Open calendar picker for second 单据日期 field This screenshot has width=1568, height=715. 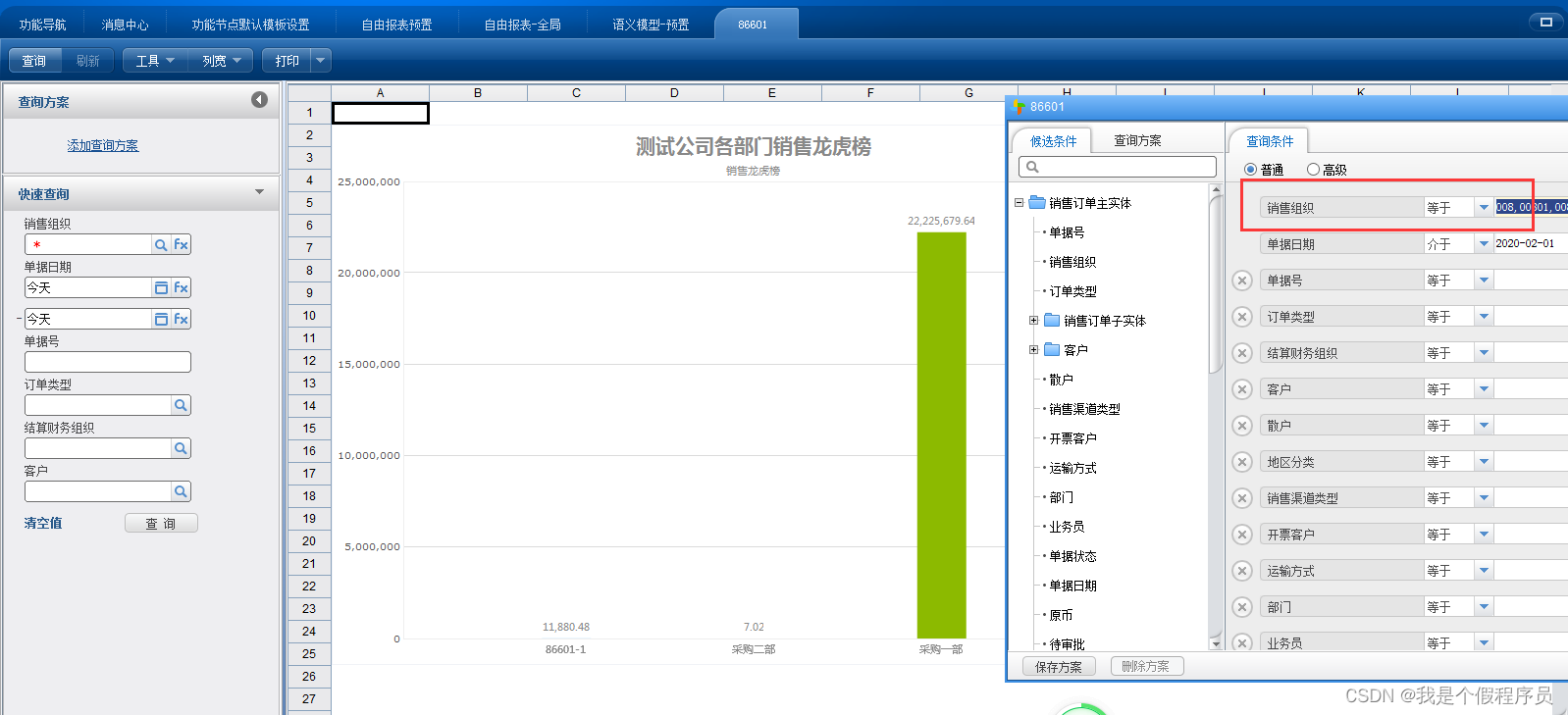(161, 320)
